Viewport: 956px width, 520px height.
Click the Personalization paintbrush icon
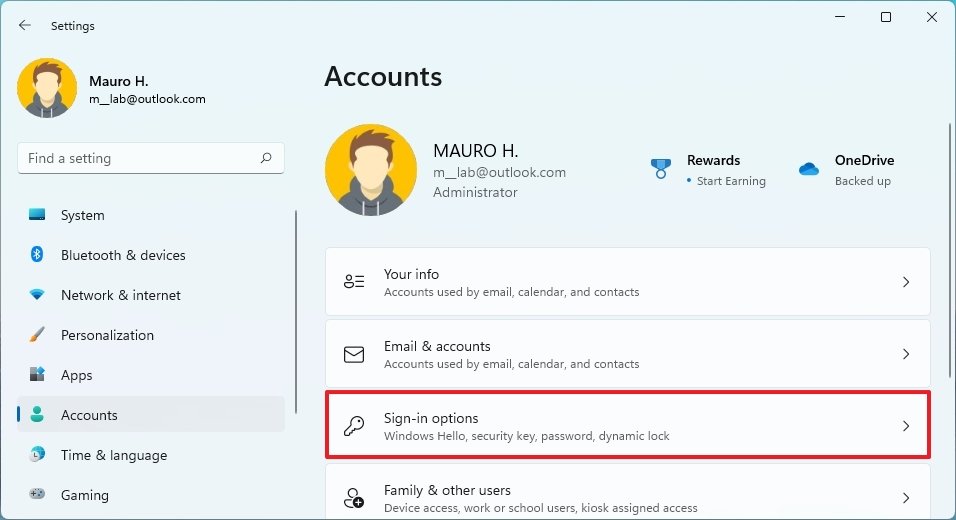click(37, 335)
